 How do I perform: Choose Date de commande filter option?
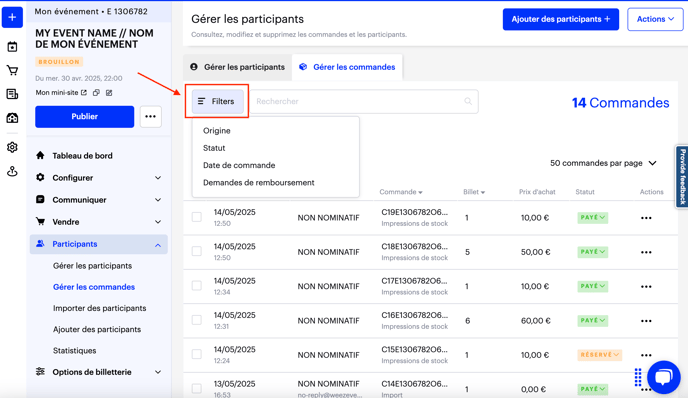239,165
